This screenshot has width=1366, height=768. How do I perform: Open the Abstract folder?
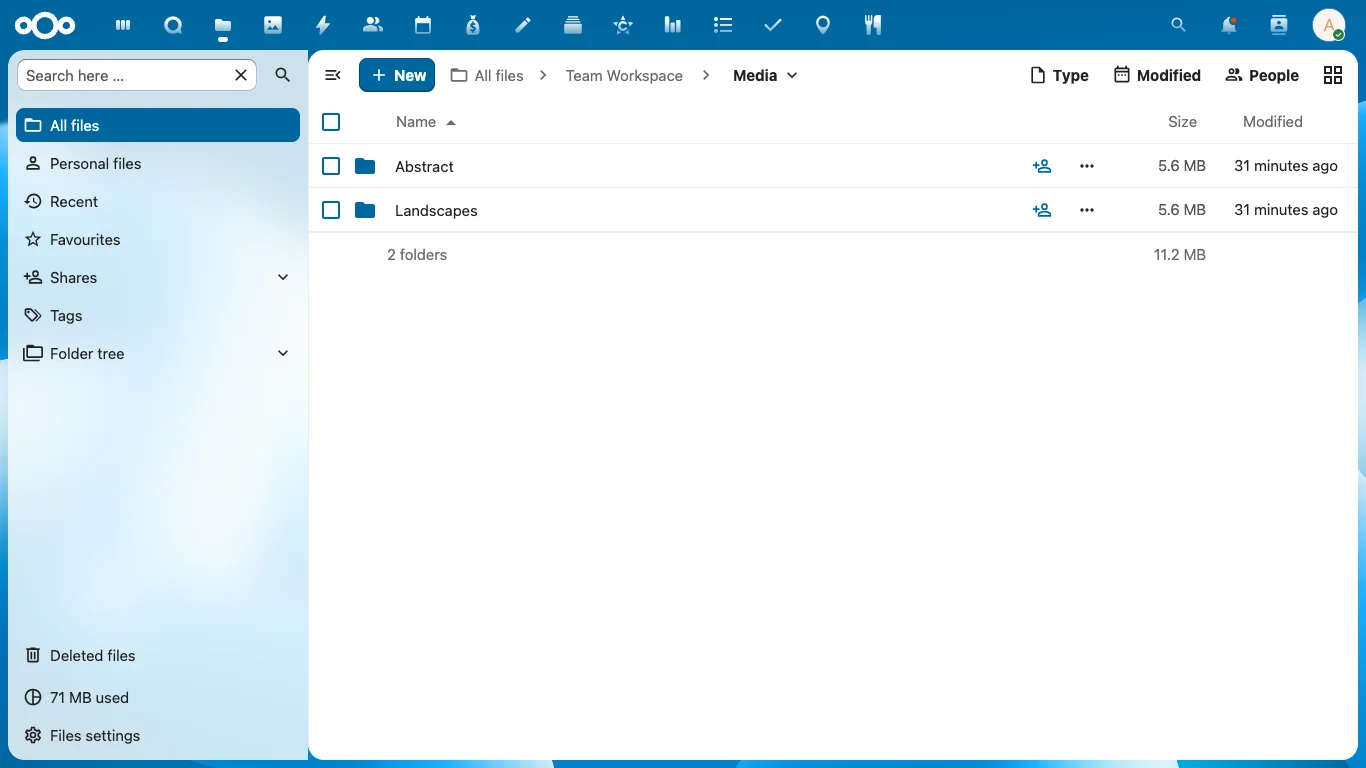click(424, 166)
